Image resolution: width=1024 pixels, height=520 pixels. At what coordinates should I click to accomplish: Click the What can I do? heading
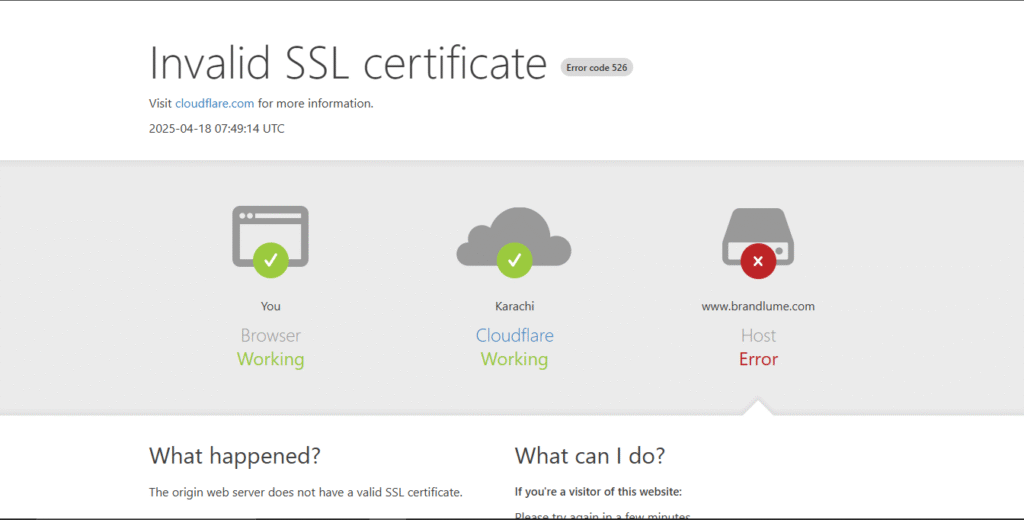pyautogui.click(x=589, y=456)
